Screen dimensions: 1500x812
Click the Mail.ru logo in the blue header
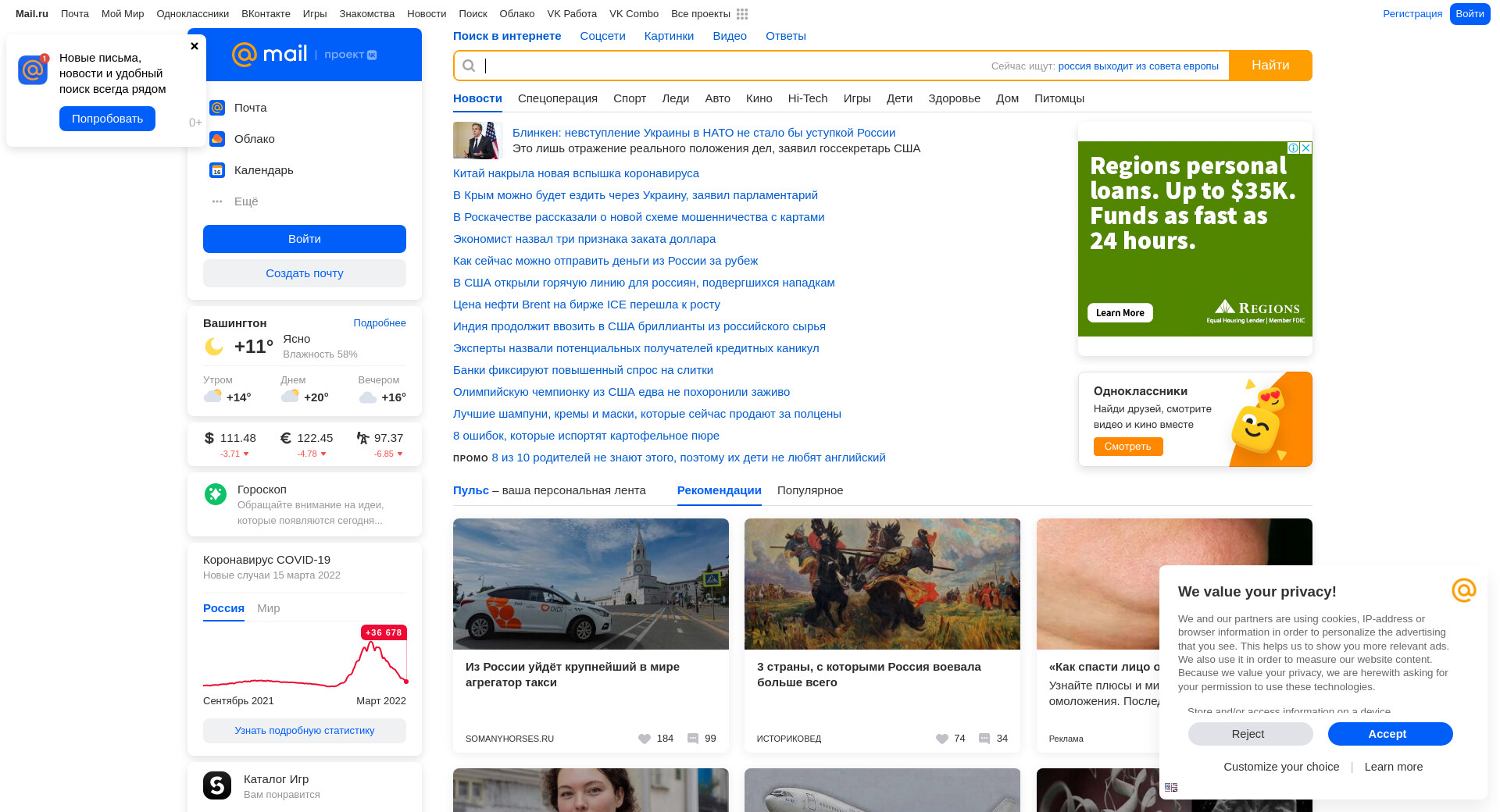coord(270,54)
